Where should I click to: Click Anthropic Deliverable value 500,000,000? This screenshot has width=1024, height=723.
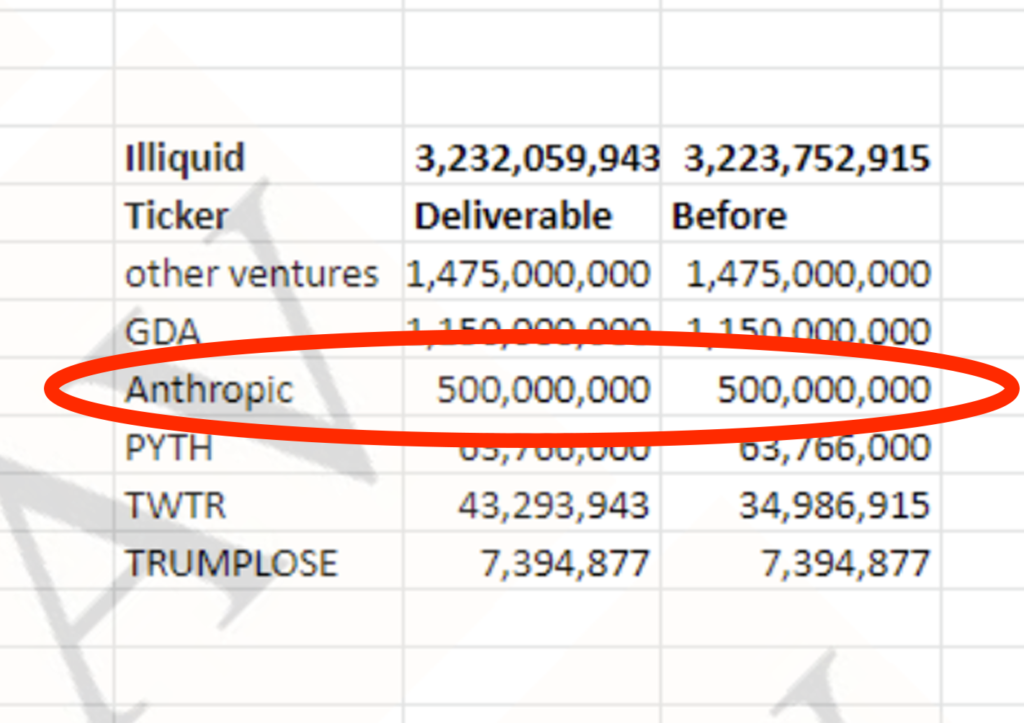(532, 387)
